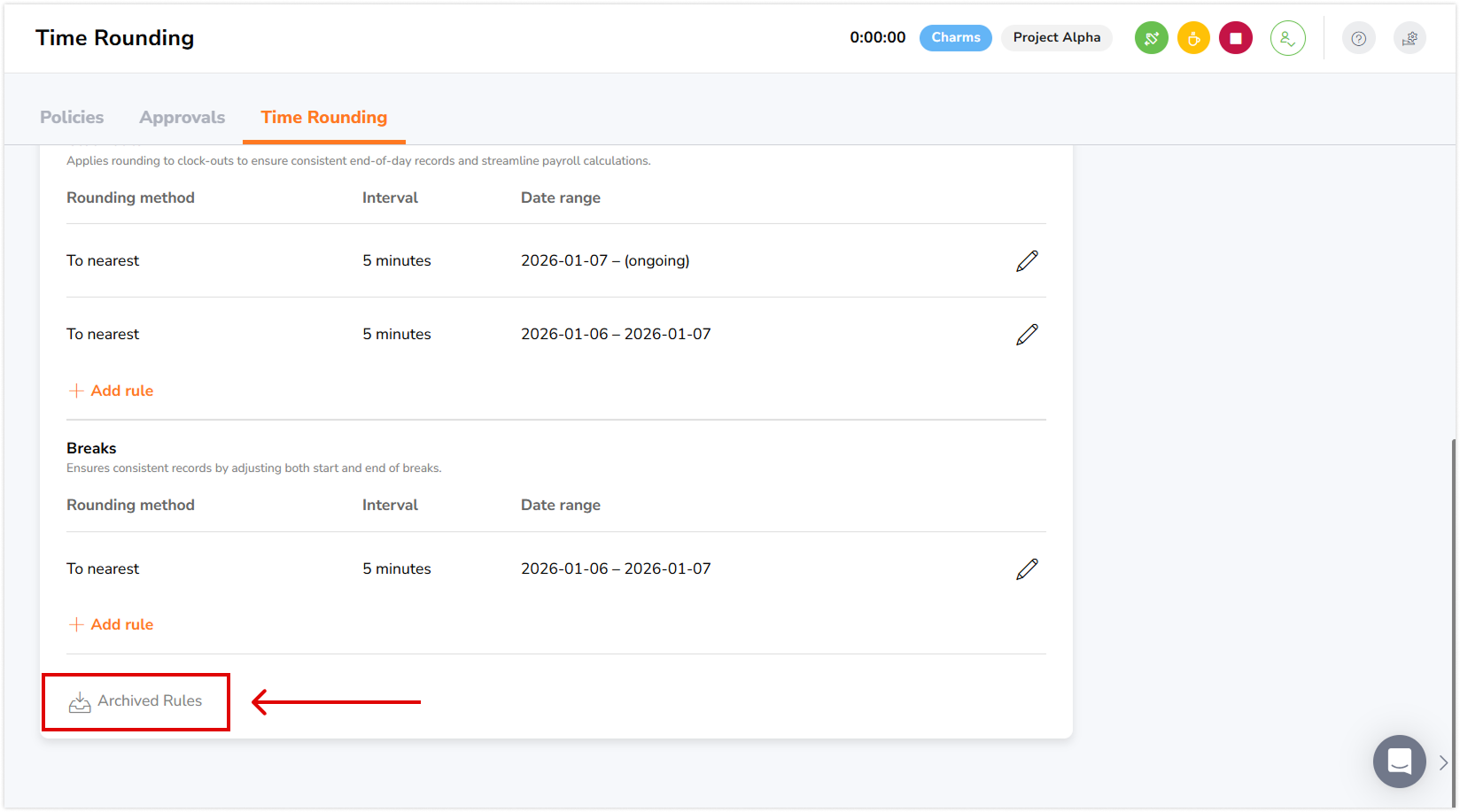Select the Time Rounding tab
This screenshot has height=812, width=1460.
pyautogui.click(x=323, y=117)
